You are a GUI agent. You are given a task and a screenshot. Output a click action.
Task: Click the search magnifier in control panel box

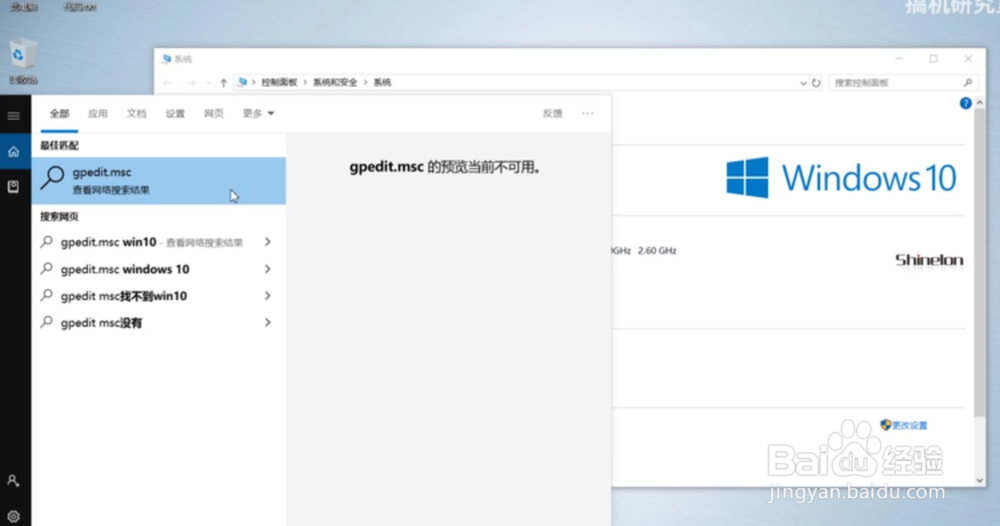tap(967, 83)
